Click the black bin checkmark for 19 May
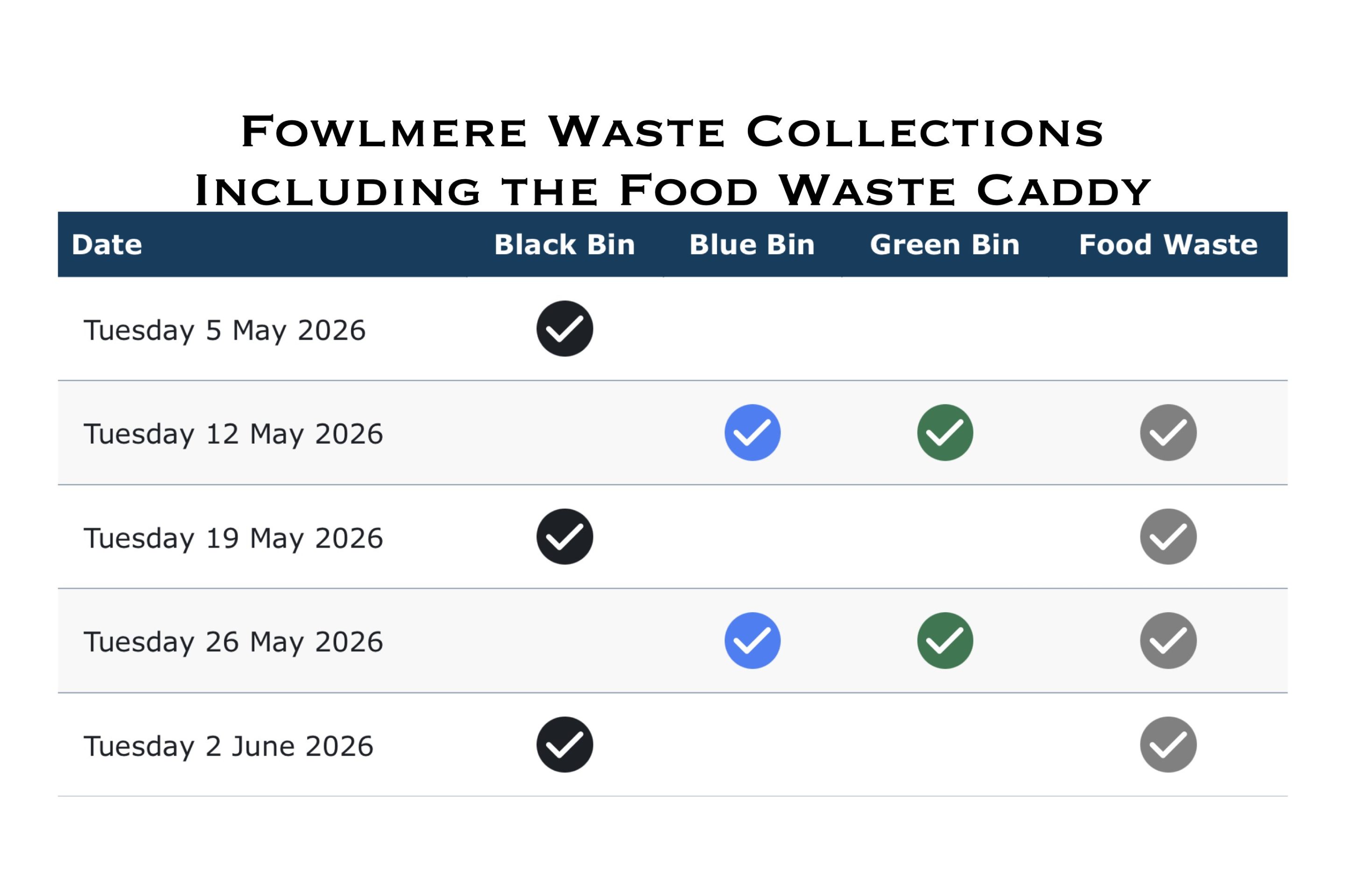The image size is (1345, 896). pyautogui.click(x=564, y=537)
